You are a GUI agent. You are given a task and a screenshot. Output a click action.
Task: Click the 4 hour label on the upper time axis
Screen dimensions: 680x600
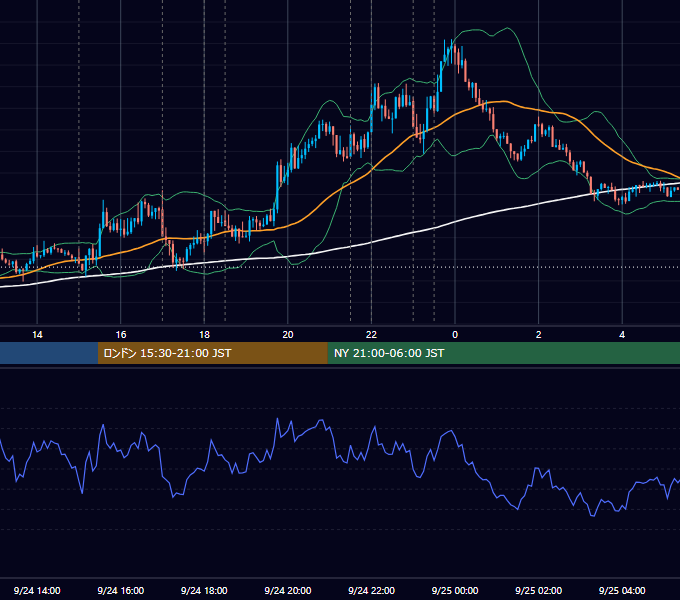(622, 335)
